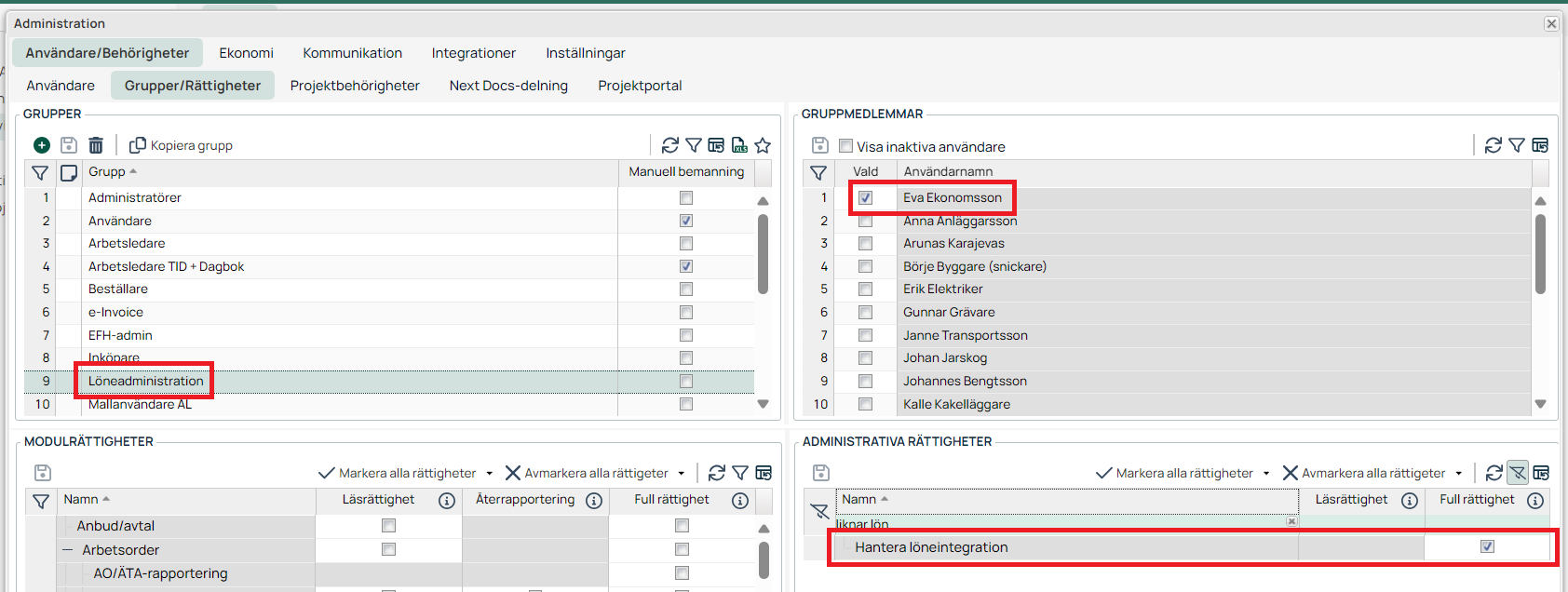Switch to the Ekonomi tab
Viewport: 1568px width, 592px height.
click(x=246, y=53)
